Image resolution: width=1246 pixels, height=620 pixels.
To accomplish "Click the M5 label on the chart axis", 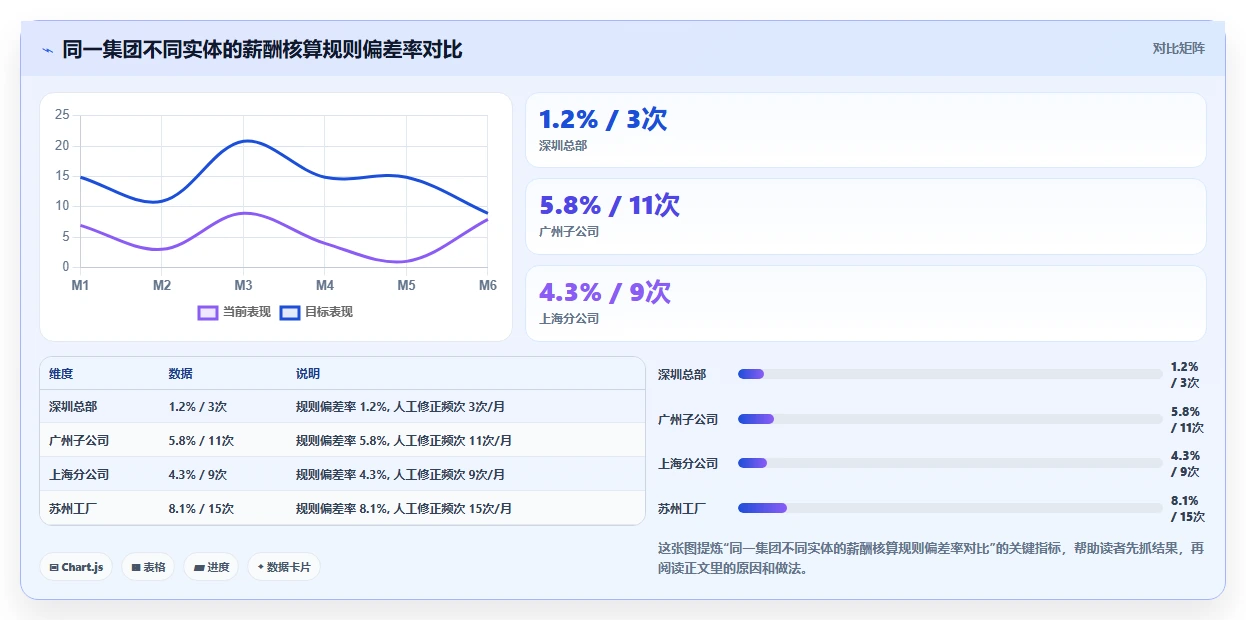I will coord(406,285).
